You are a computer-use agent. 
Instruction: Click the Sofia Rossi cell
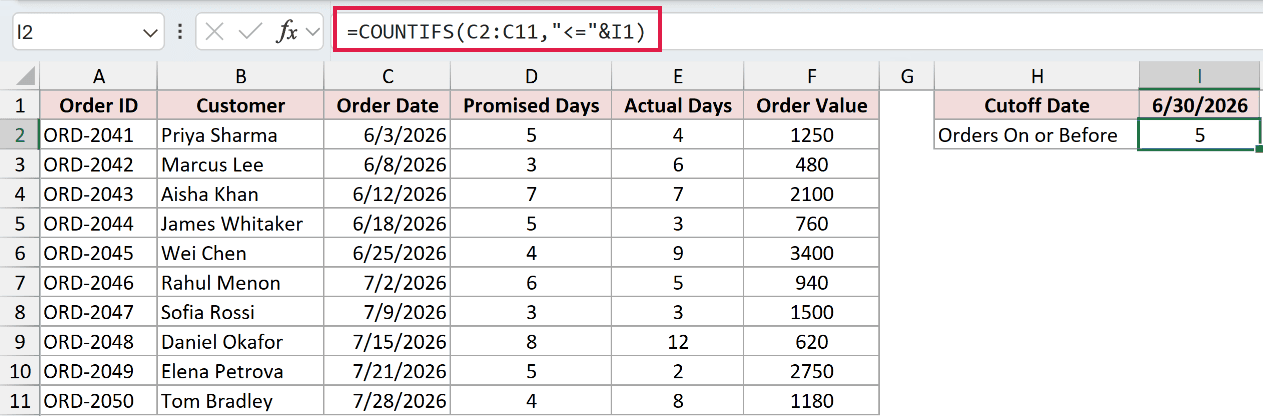(x=241, y=313)
